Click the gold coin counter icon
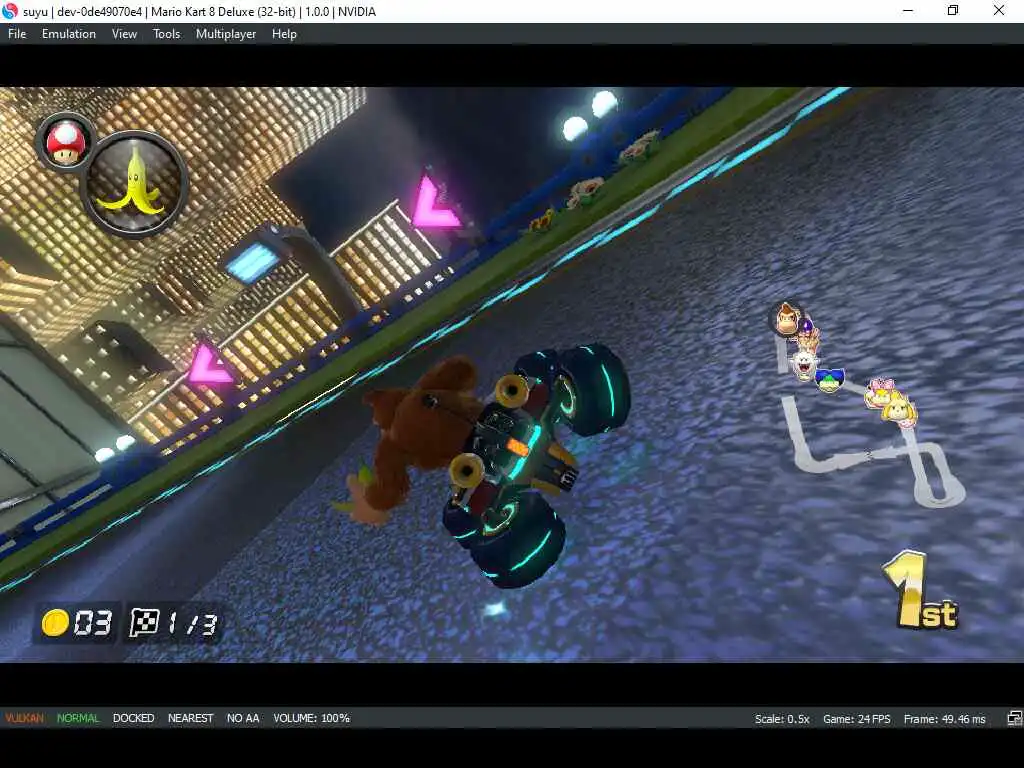Screen dimensions: 1024x768 56,622
